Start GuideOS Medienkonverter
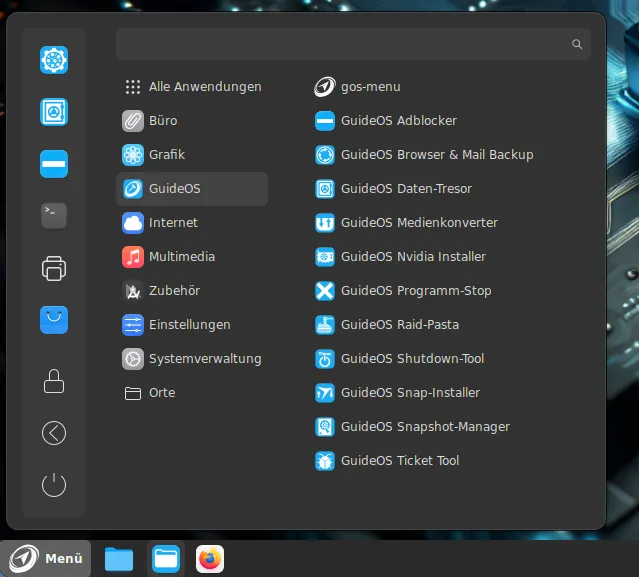Viewport: 639px width, 577px height. pos(418,223)
